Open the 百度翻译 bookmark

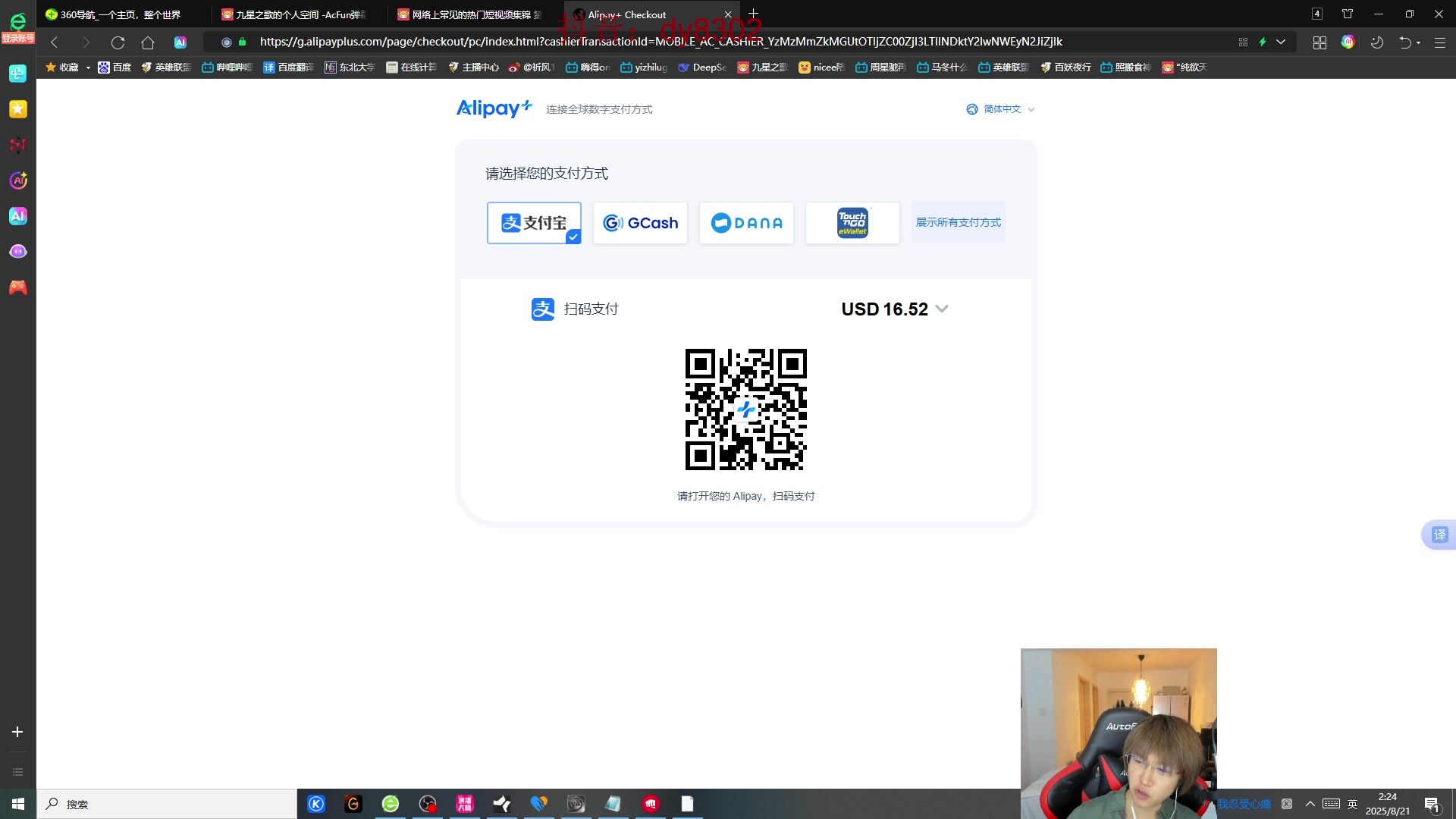pos(288,67)
